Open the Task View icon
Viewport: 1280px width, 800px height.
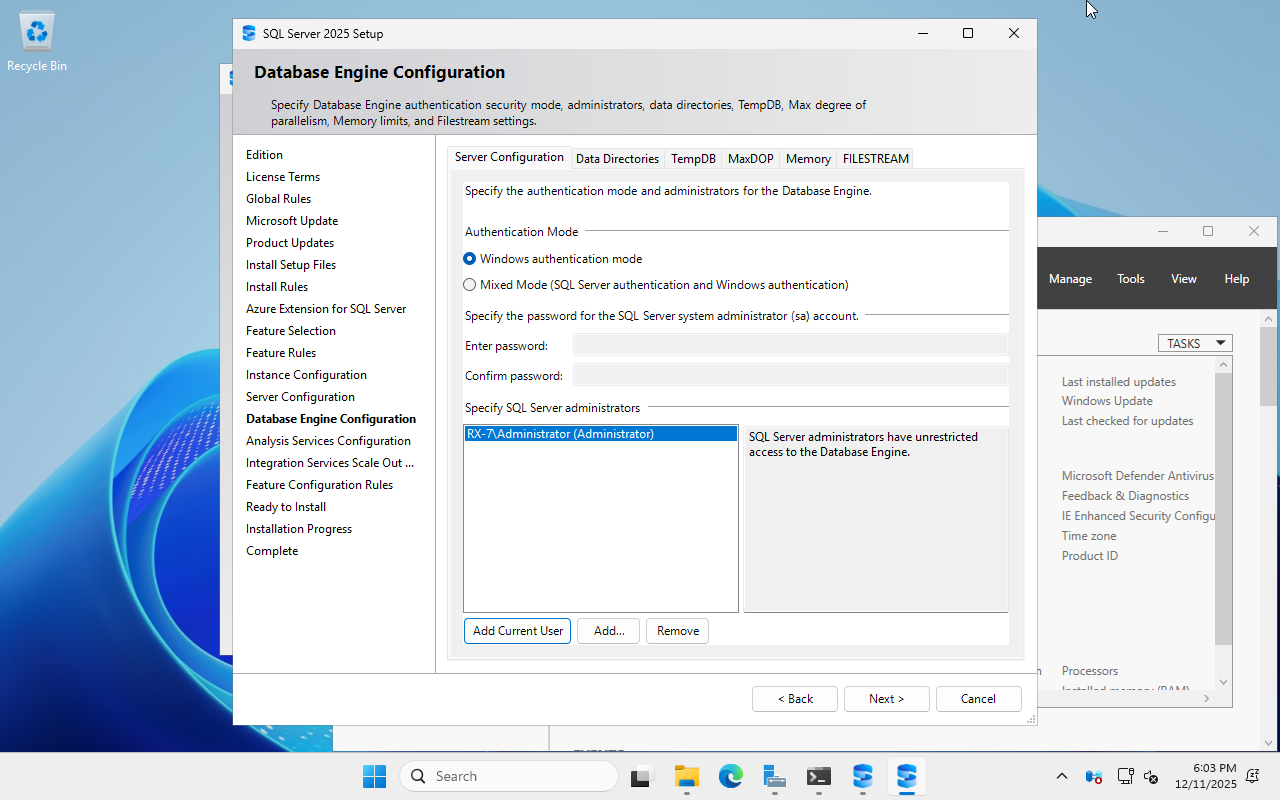(x=640, y=776)
